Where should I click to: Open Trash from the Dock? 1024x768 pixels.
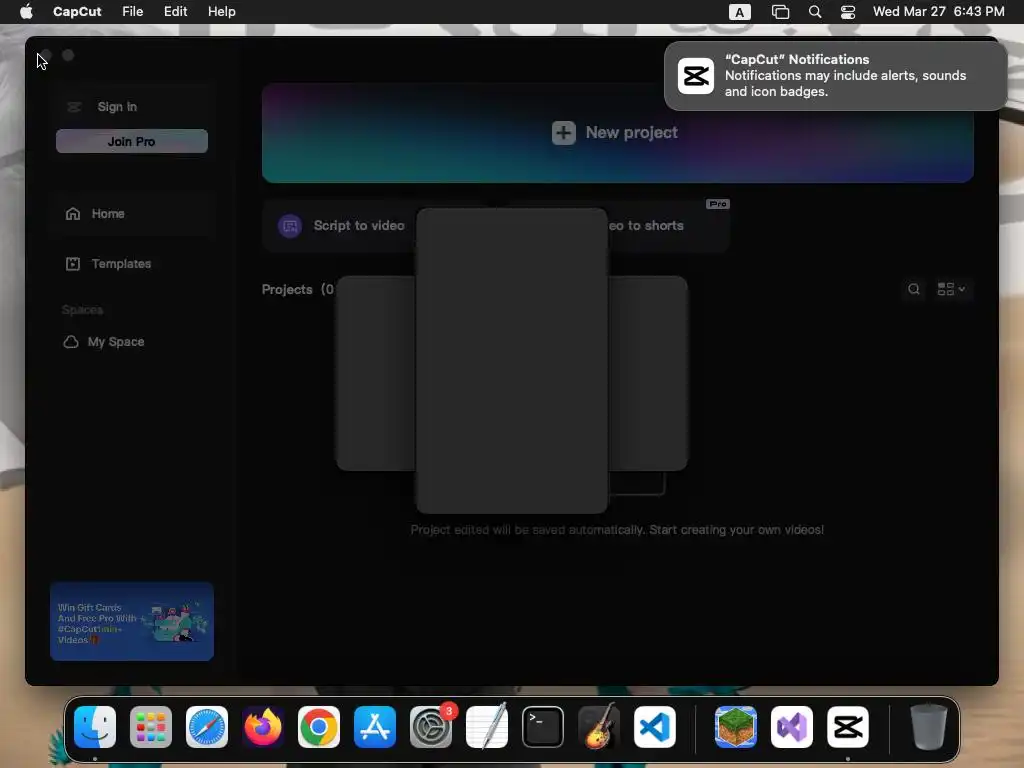[929, 727]
